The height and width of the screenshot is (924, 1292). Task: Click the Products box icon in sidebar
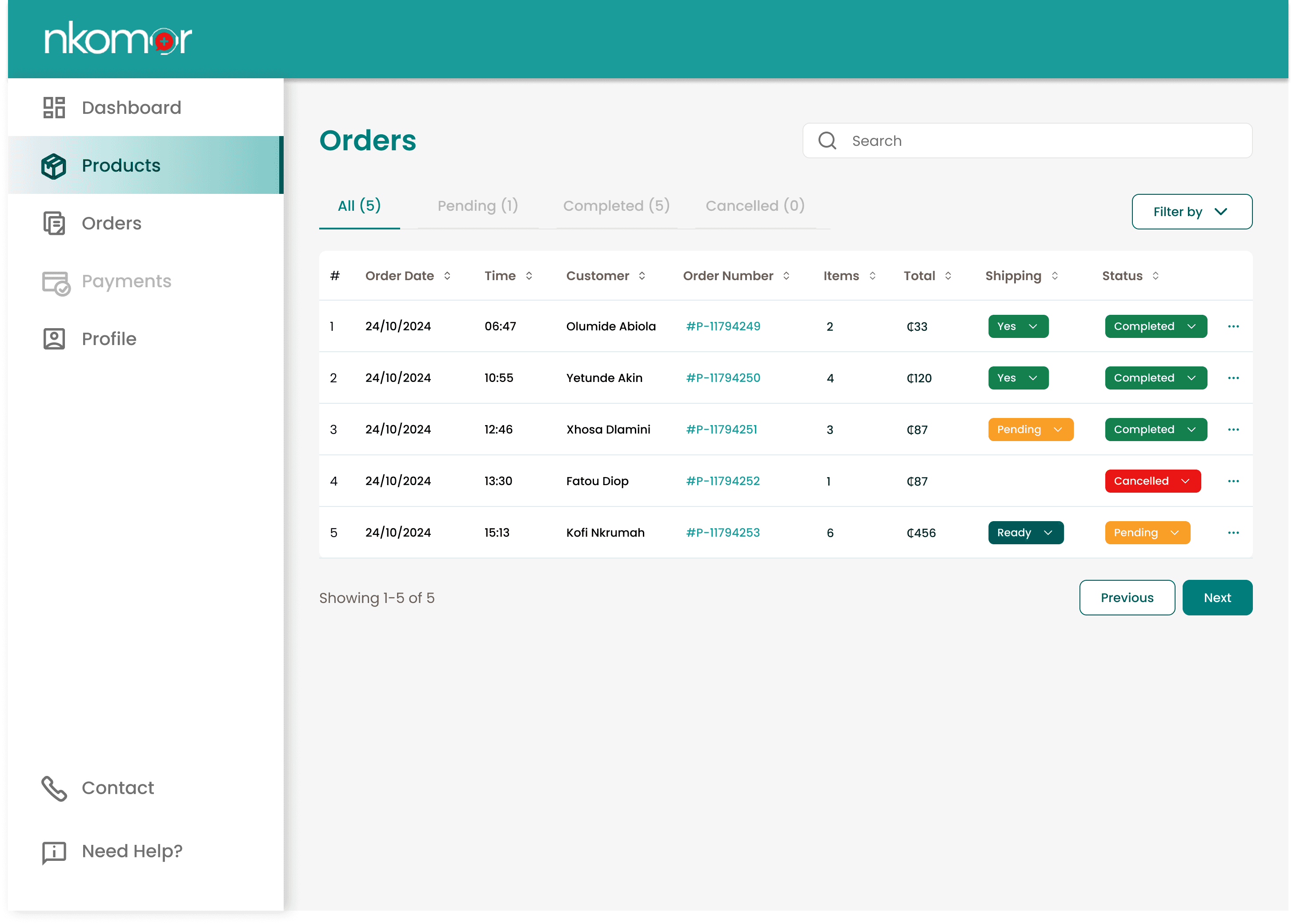[x=54, y=166]
